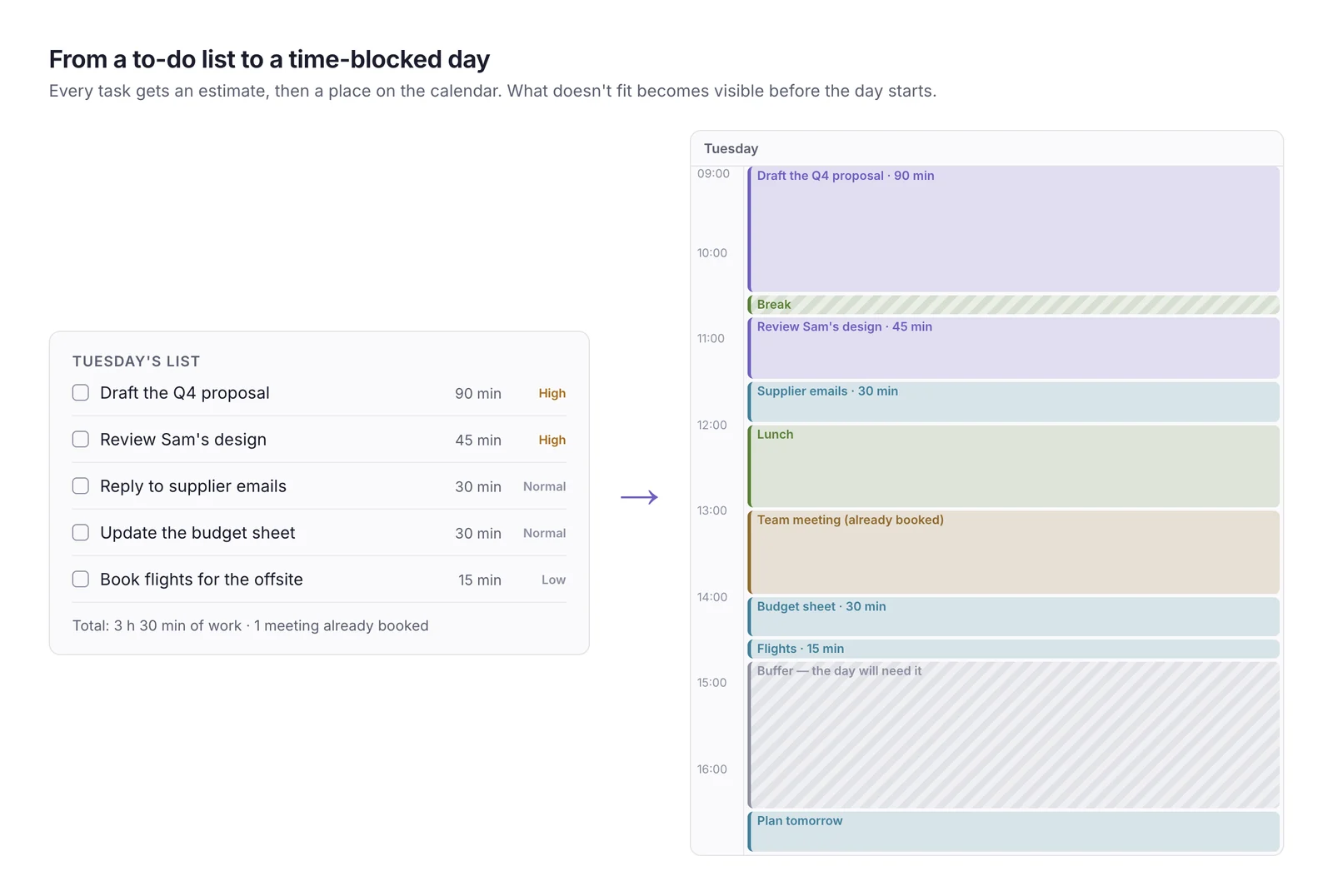Click the Normal tag on Reply to supplier emails
The image size is (1333, 896).
544,486
